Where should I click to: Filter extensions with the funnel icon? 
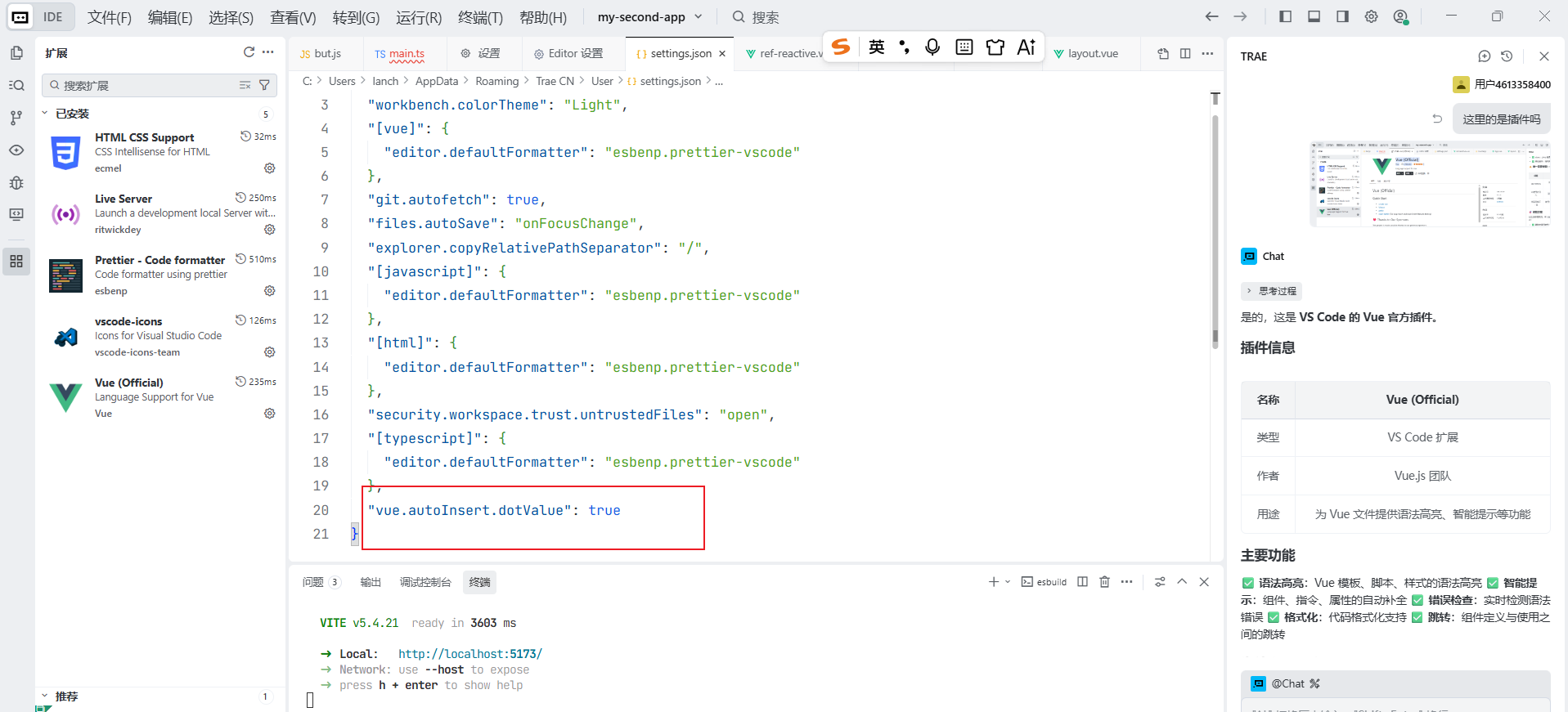264,85
